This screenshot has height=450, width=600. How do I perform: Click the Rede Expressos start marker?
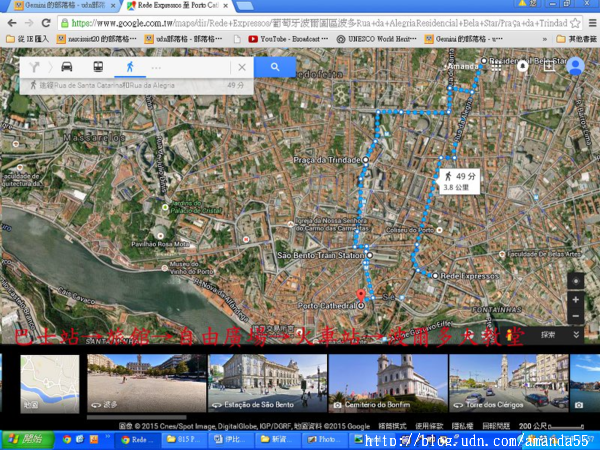tap(435, 276)
